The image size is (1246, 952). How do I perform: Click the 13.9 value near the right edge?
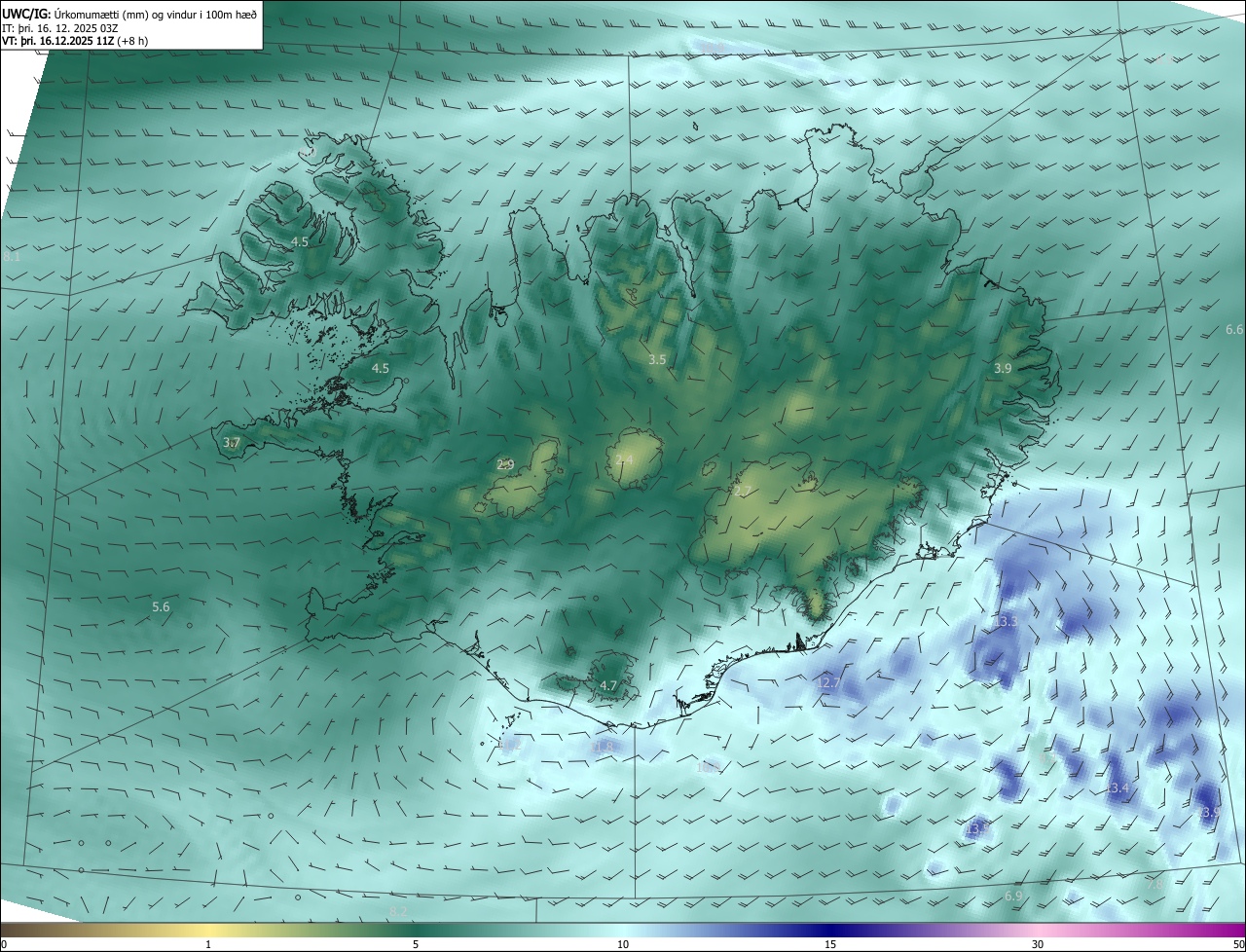click(1209, 812)
